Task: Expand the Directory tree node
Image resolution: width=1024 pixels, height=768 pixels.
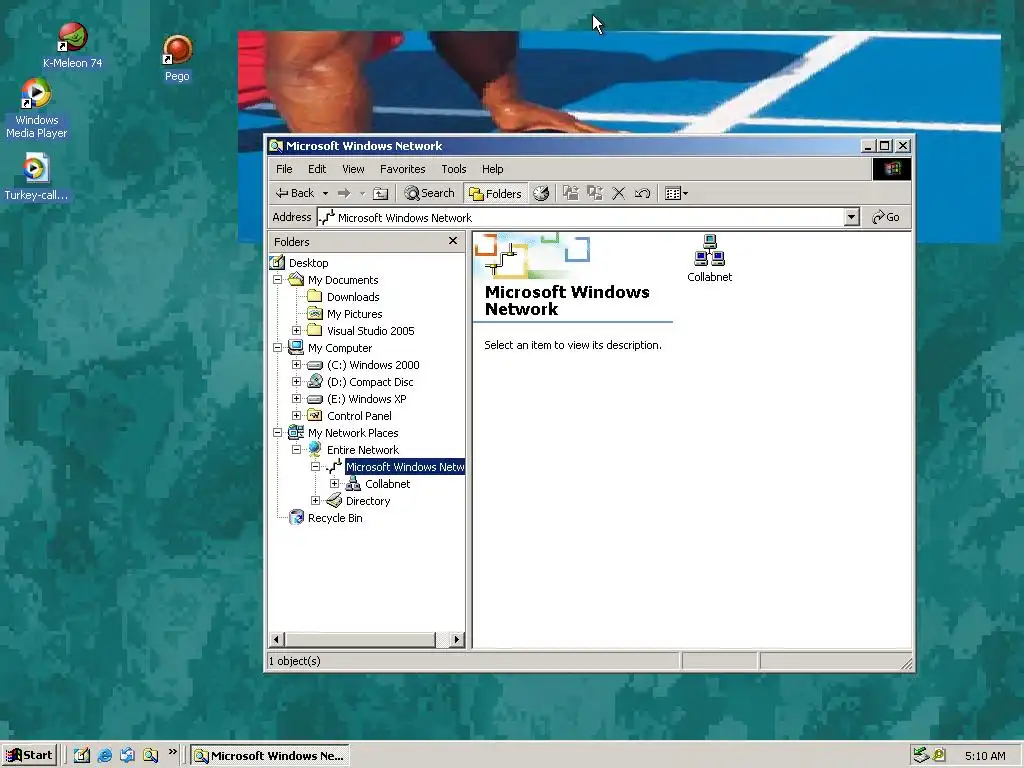Action: [x=315, y=500]
